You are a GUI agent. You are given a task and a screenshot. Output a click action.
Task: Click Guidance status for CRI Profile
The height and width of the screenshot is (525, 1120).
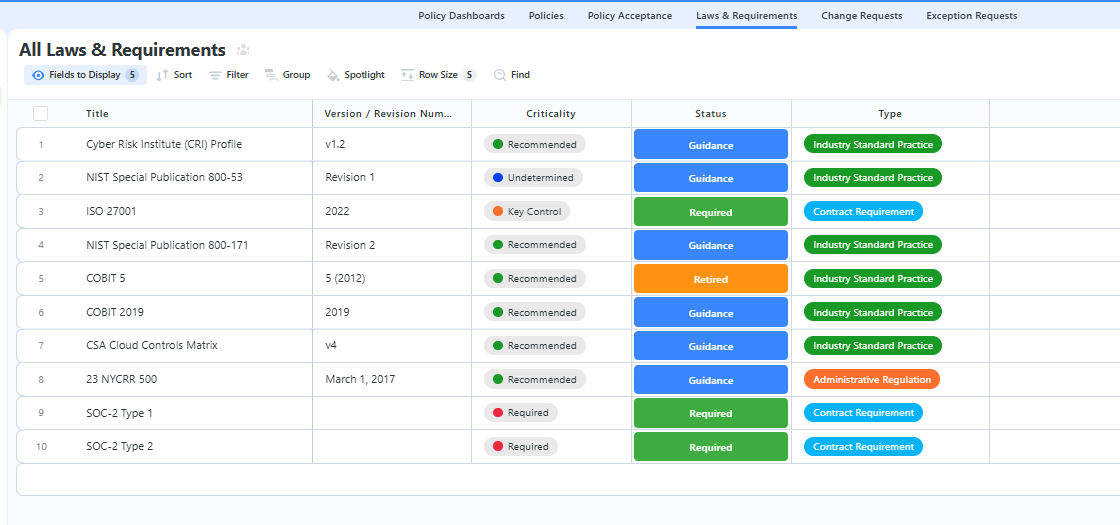[x=711, y=144]
